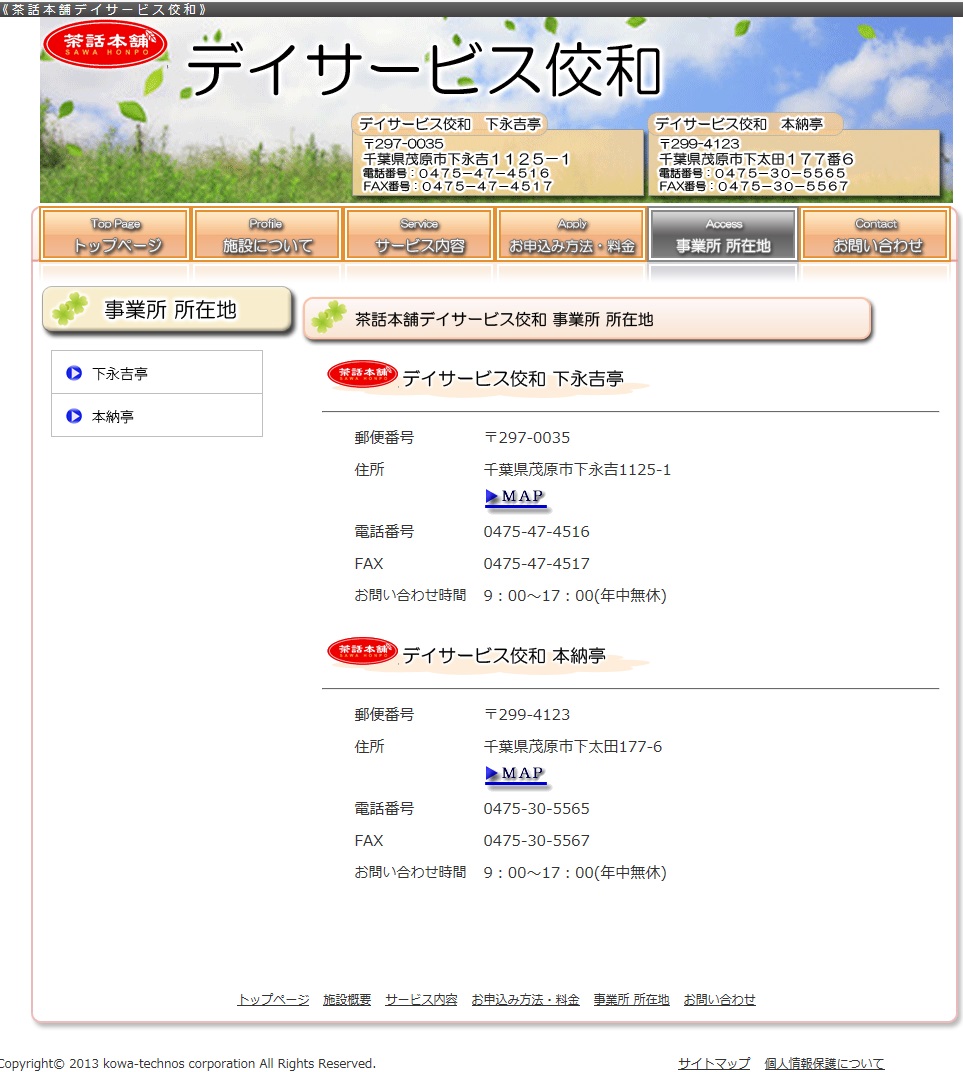Viewport: 963px width, 1072px height.
Task: Select FAX number 0475-30-5567 in 本納亭 details
Action: pyautogui.click(x=537, y=840)
